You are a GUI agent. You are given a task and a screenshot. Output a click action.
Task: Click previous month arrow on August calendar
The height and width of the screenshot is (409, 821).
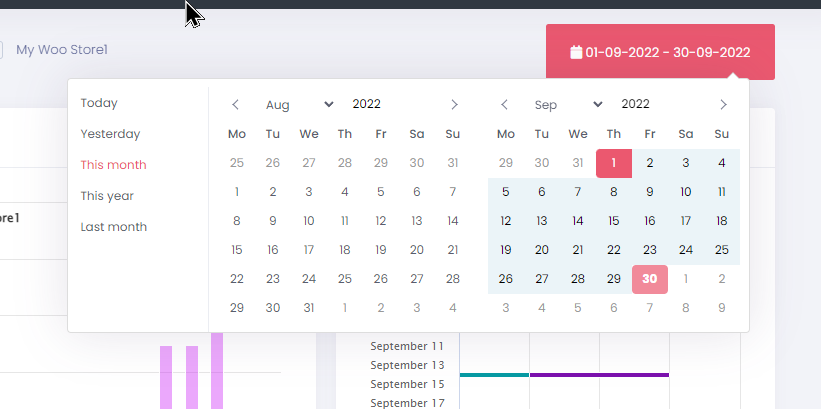[236, 105]
